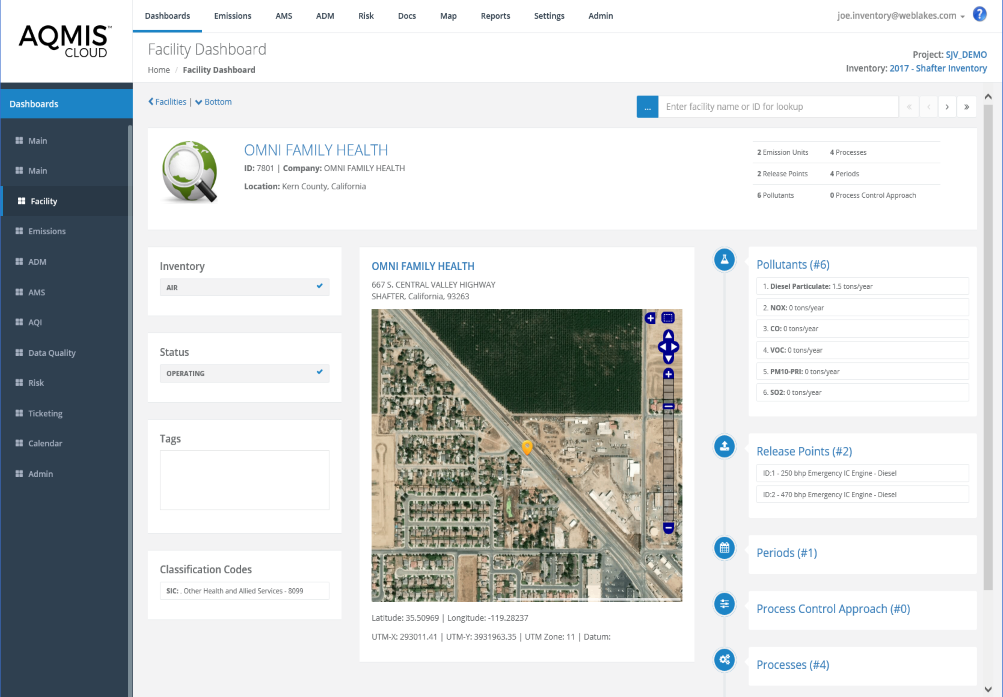Go to first facility record
Image resolution: width=1003 pixels, height=697 pixels.
click(908, 107)
